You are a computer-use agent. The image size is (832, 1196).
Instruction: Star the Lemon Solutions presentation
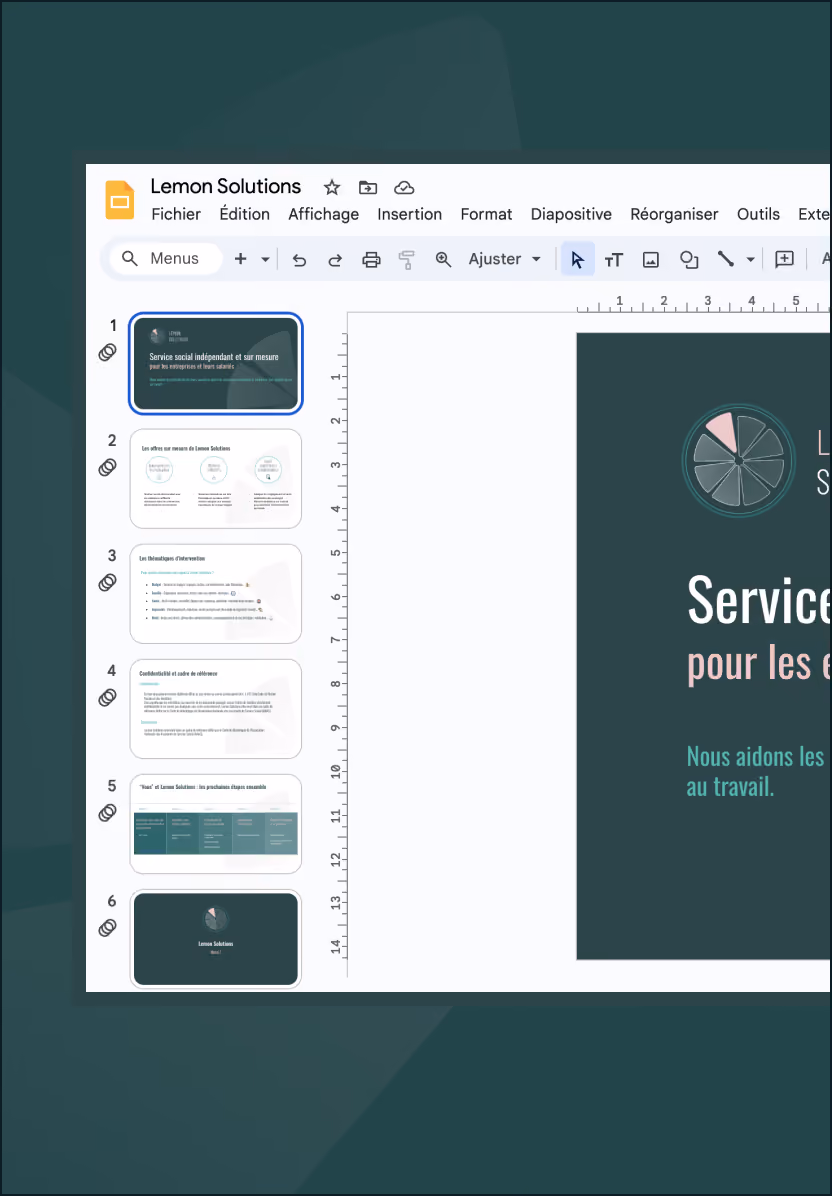point(332,188)
